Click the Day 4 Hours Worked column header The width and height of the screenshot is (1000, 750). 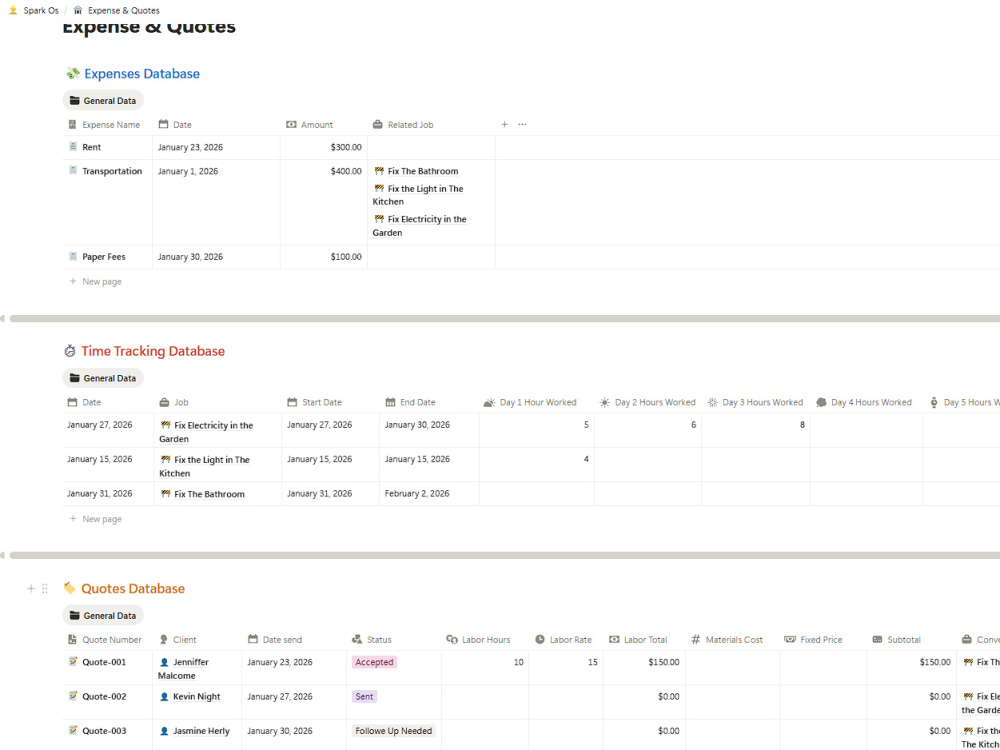[864, 402]
